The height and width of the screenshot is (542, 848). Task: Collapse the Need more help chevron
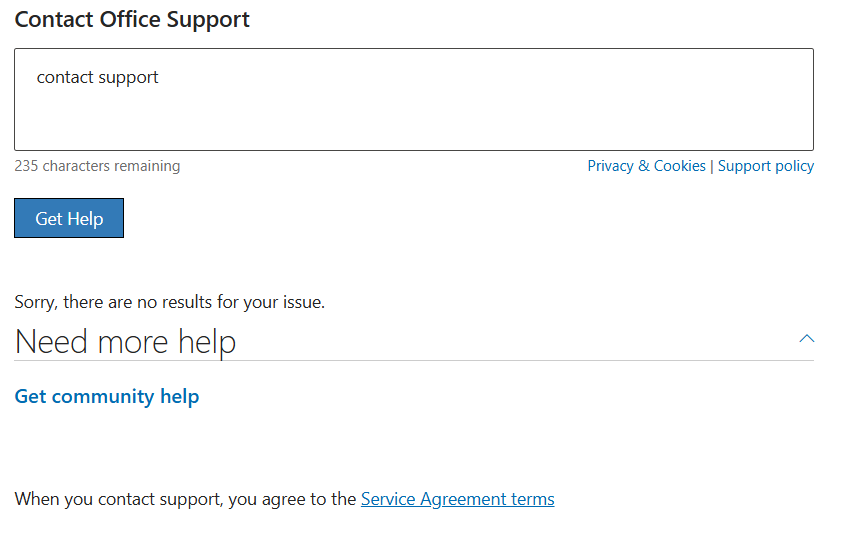point(807,339)
